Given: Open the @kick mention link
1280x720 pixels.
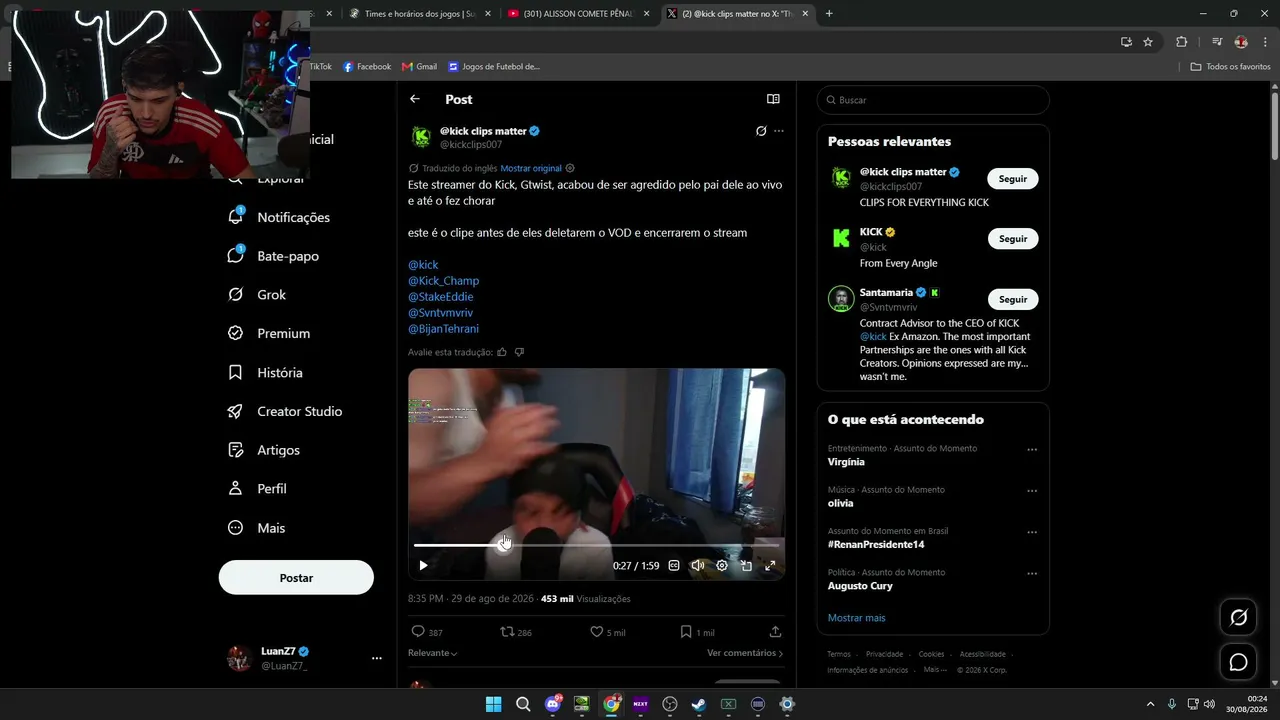Looking at the screenshot, I should click(423, 265).
